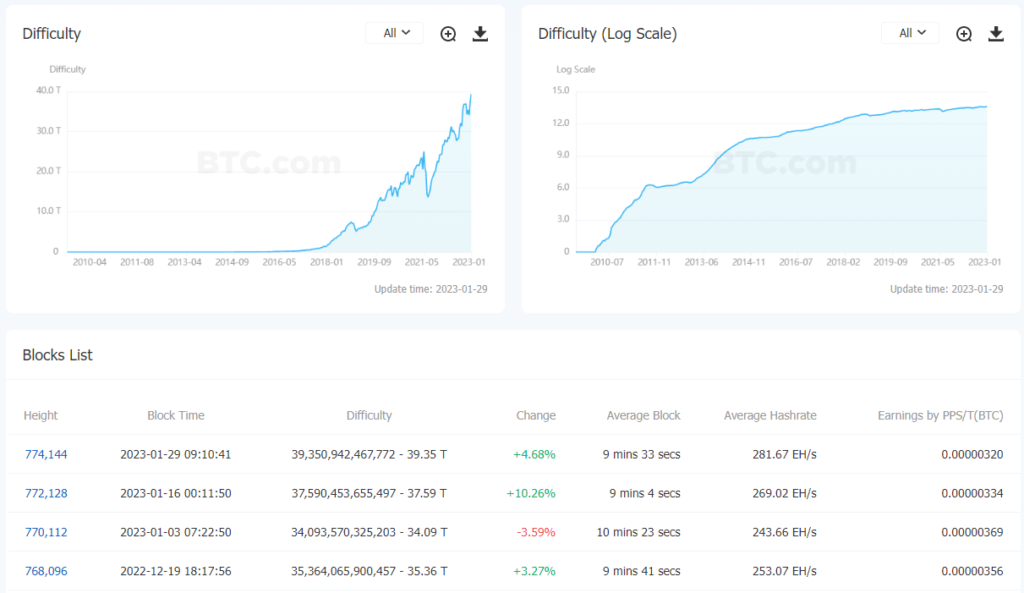
Task: Open block height 768,096
Action: coord(46,571)
